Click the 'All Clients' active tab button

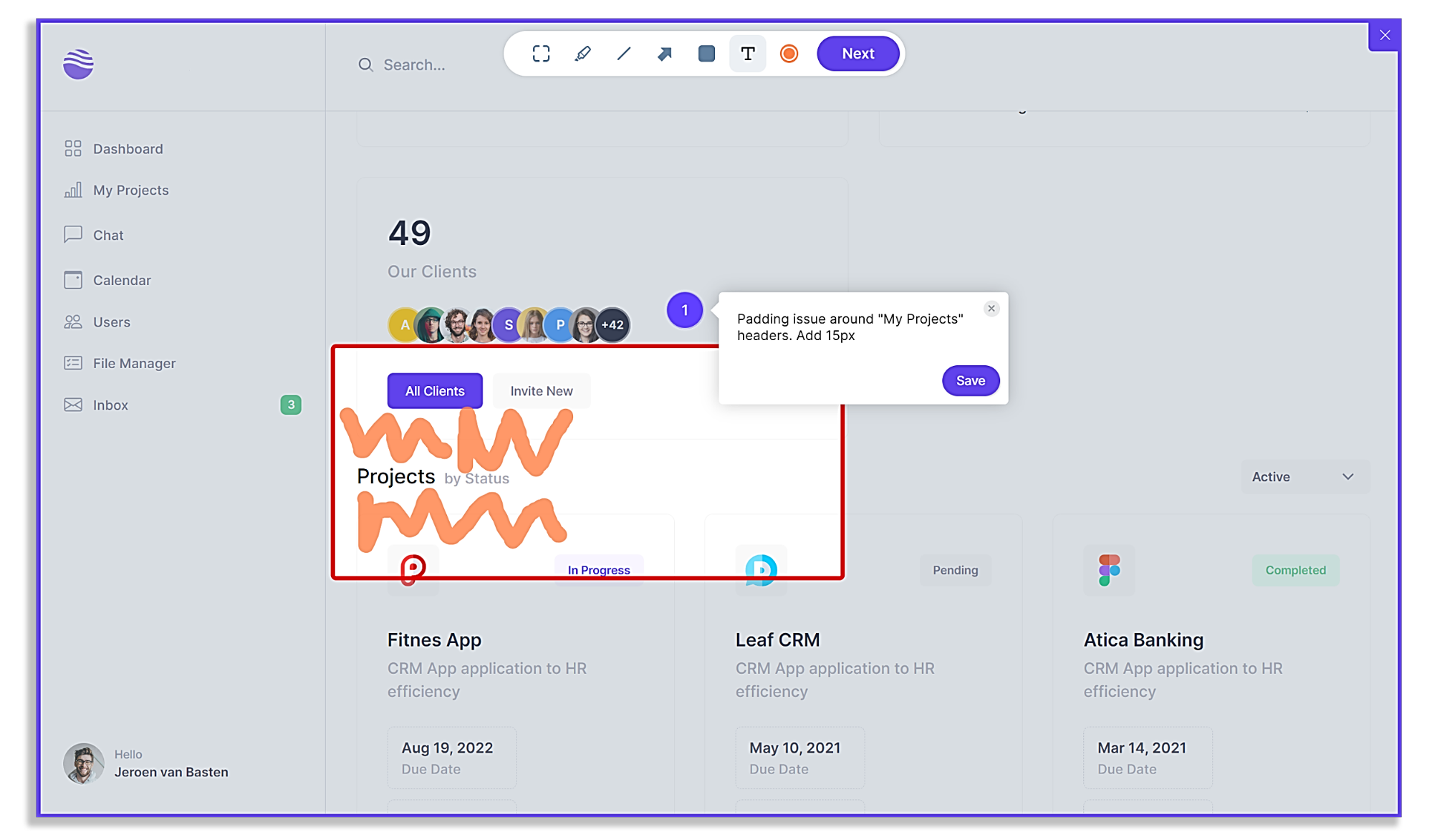click(435, 390)
